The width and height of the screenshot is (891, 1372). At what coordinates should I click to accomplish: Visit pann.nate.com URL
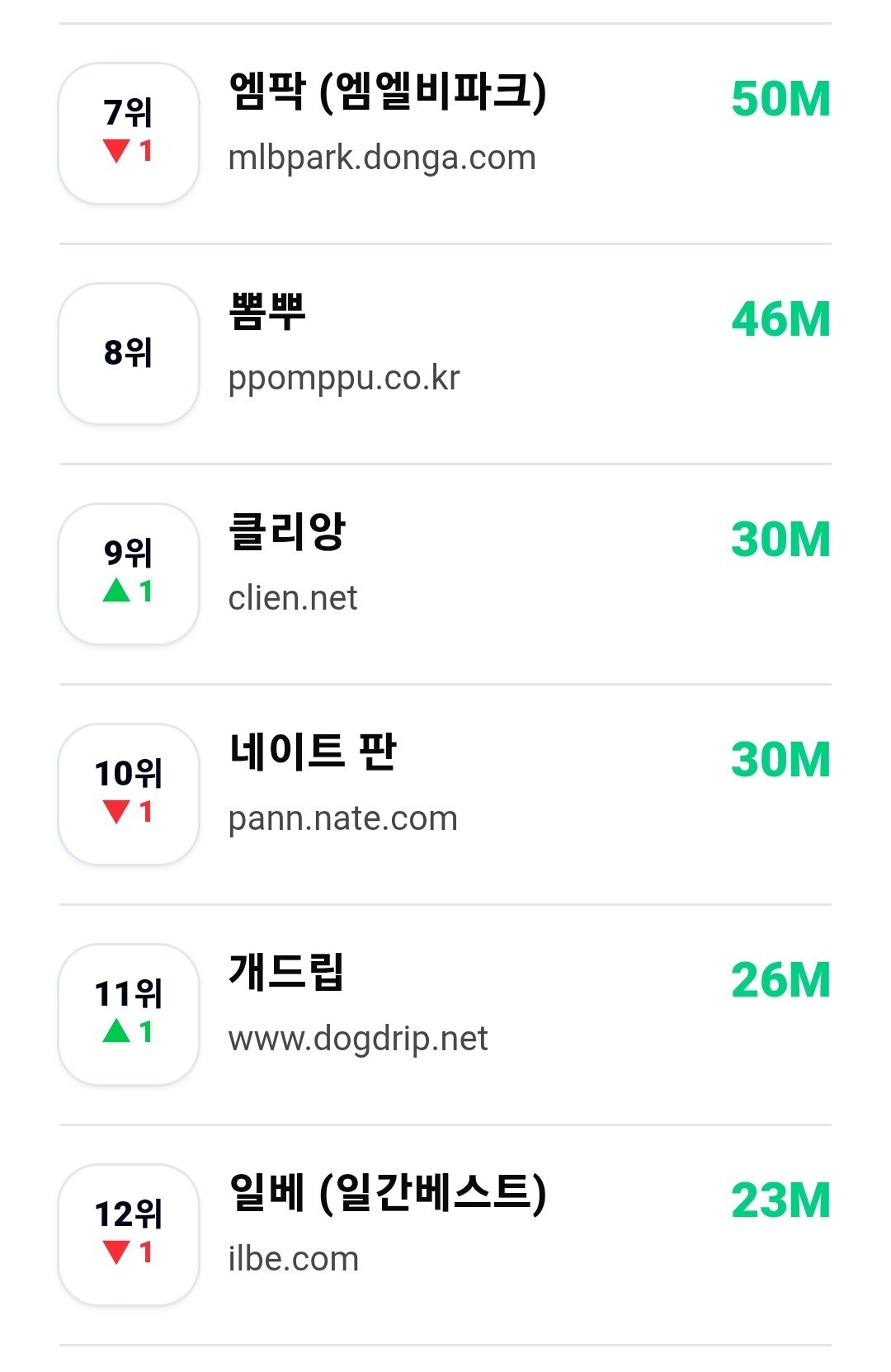coord(343,819)
